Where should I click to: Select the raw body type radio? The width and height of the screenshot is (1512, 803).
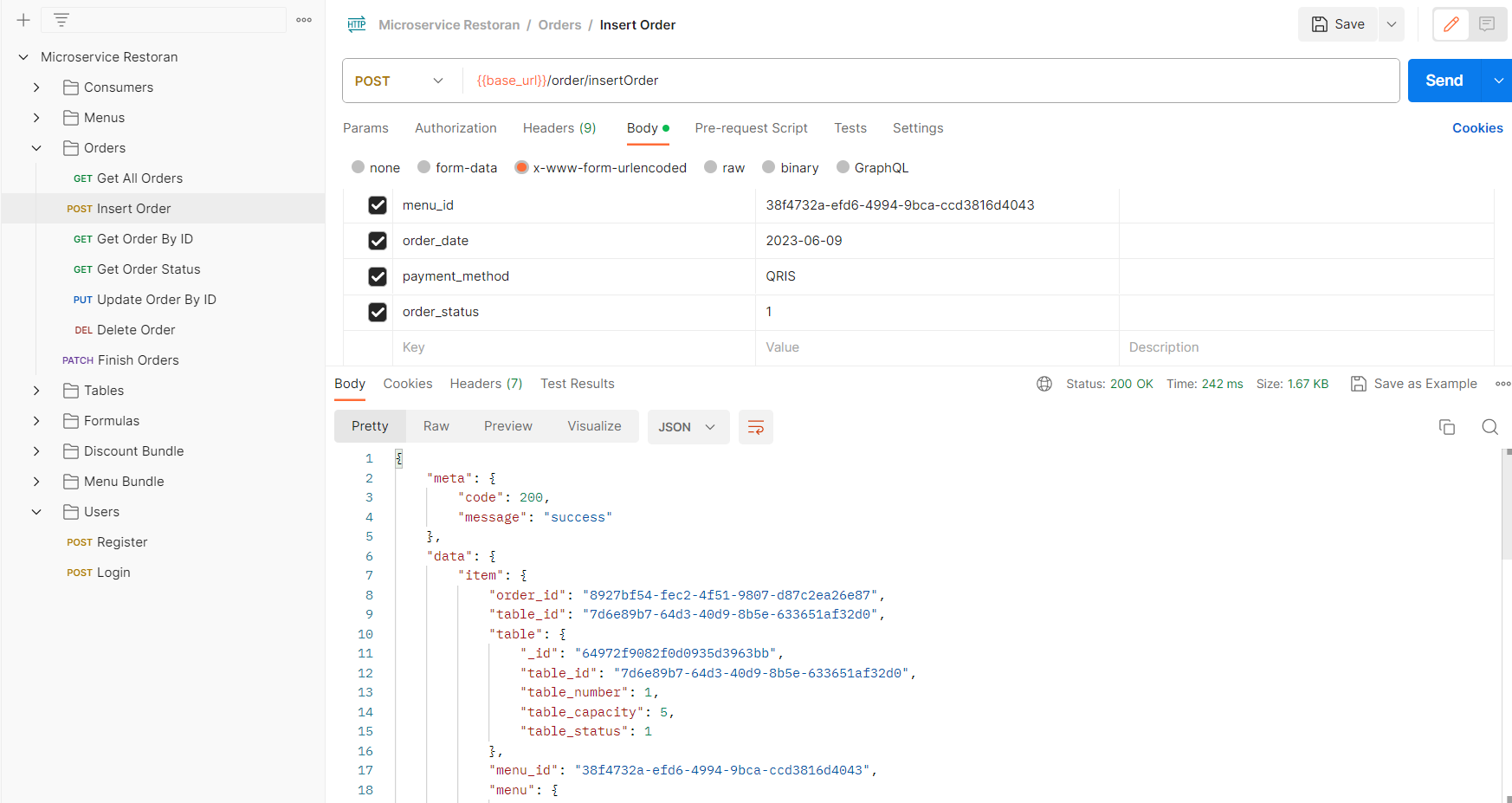[711, 167]
